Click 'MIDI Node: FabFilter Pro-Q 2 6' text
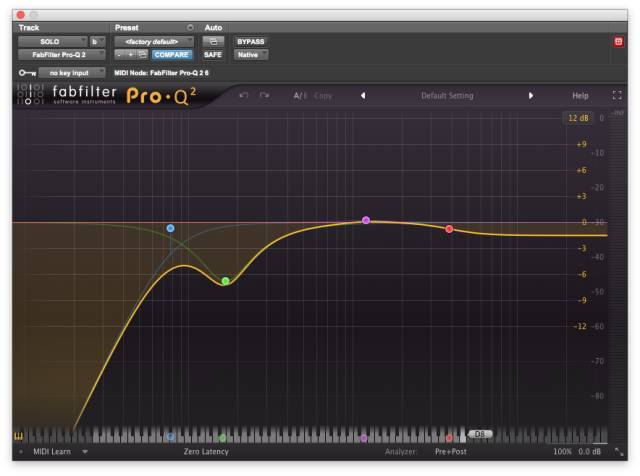 pos(161,73)
